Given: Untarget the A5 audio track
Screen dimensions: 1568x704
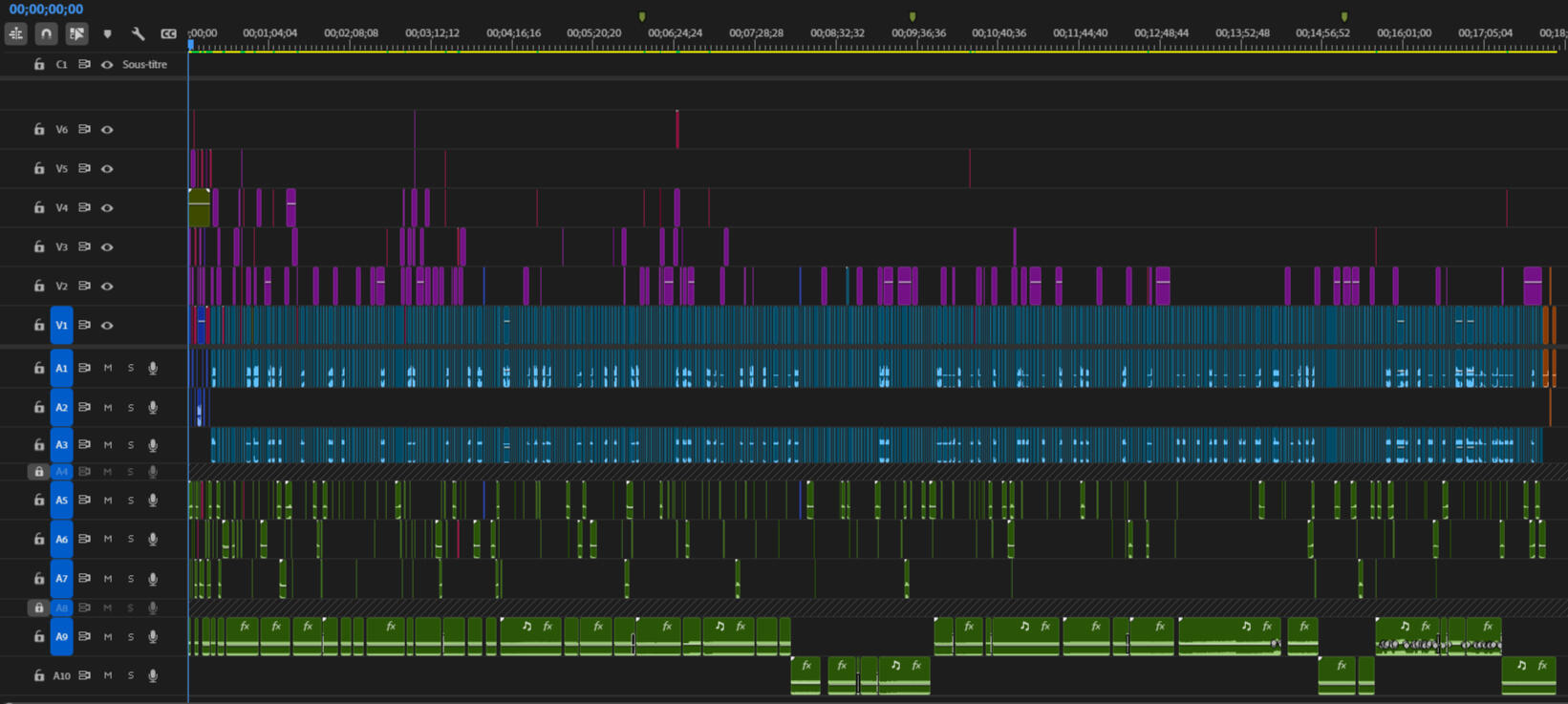Looking at the screenshot, I should pyautogui.click(x=61, y=500).
